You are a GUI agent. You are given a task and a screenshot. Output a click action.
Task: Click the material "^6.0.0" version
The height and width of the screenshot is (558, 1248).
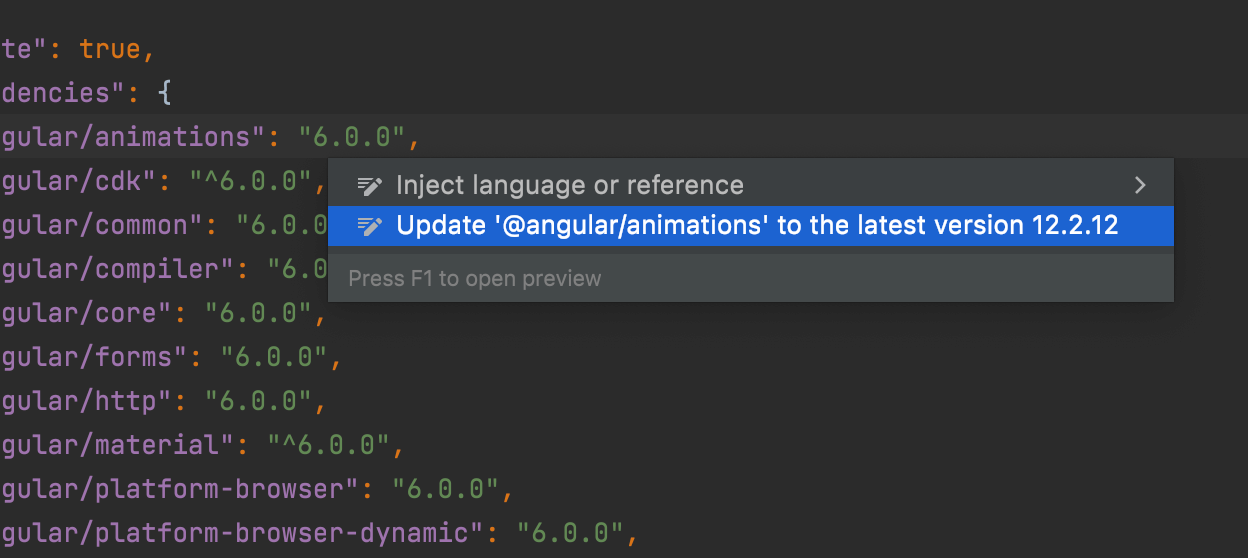(328, 444)
